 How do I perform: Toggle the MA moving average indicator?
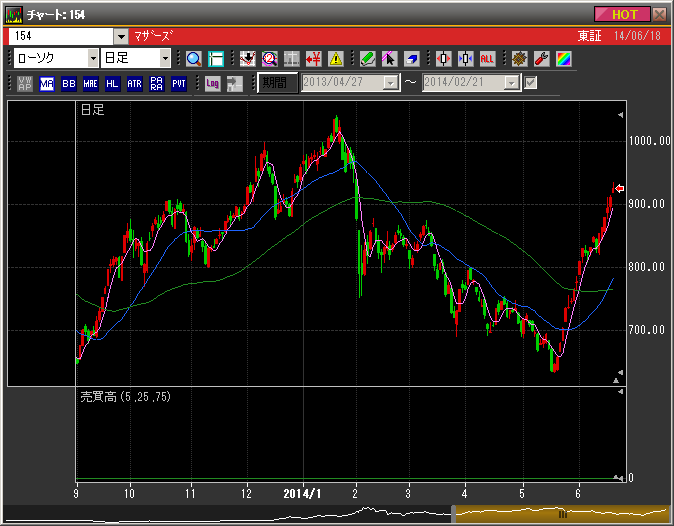pos(47,83)
